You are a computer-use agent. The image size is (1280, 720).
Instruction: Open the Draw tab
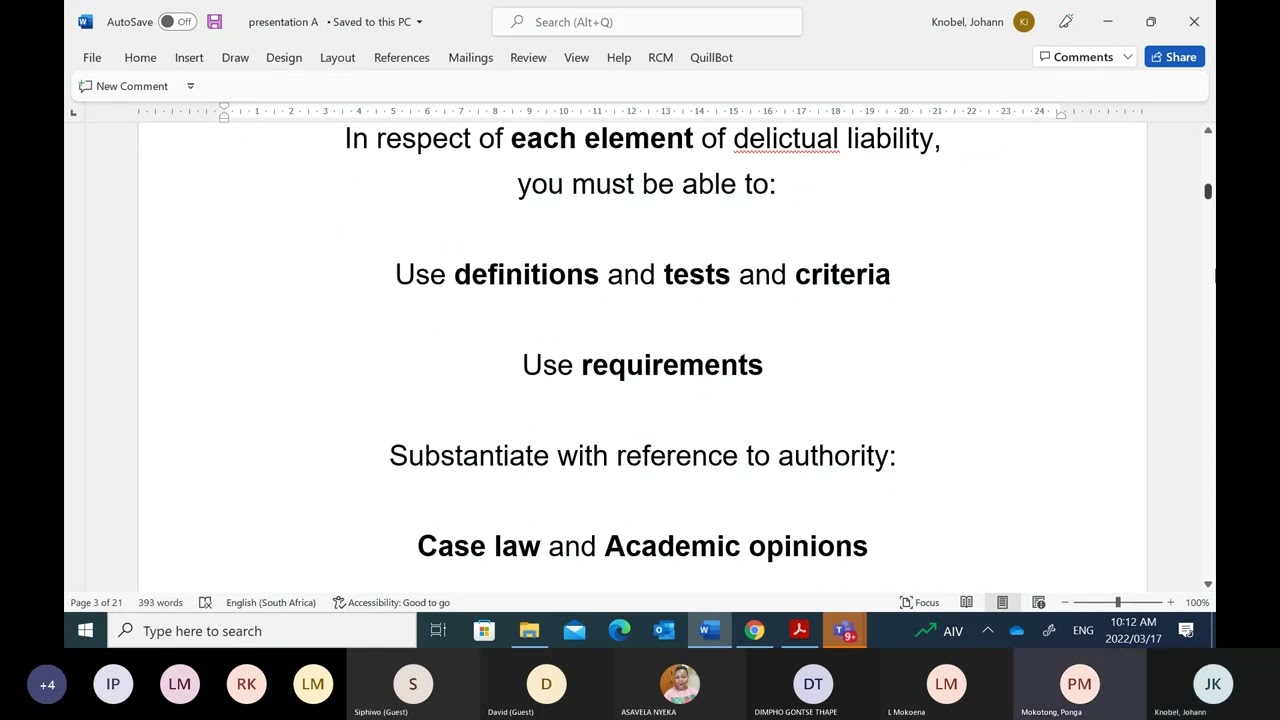pyautogui.click(x=235, y=57)
